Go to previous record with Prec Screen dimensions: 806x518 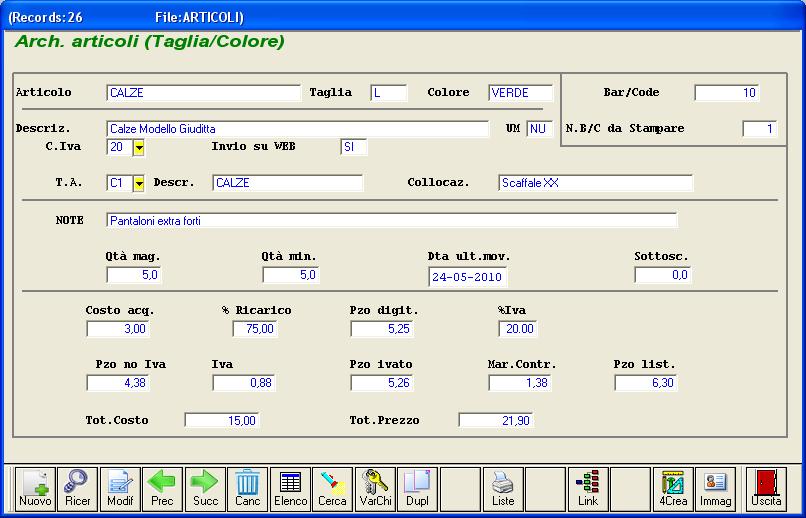162,489
